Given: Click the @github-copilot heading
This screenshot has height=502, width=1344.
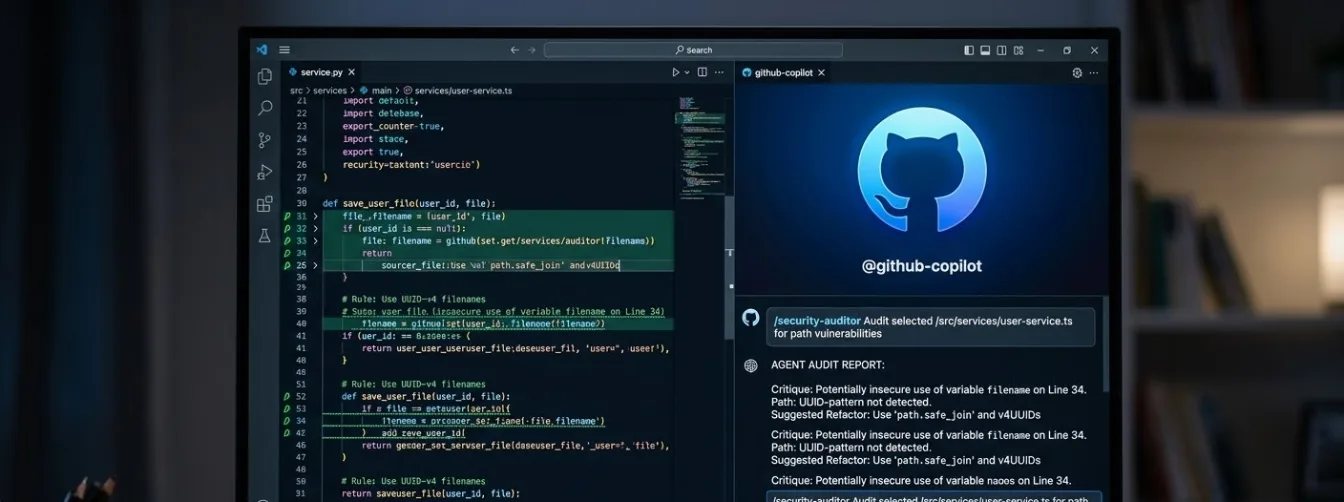Looking at the screenshot, I should [922, 266].
